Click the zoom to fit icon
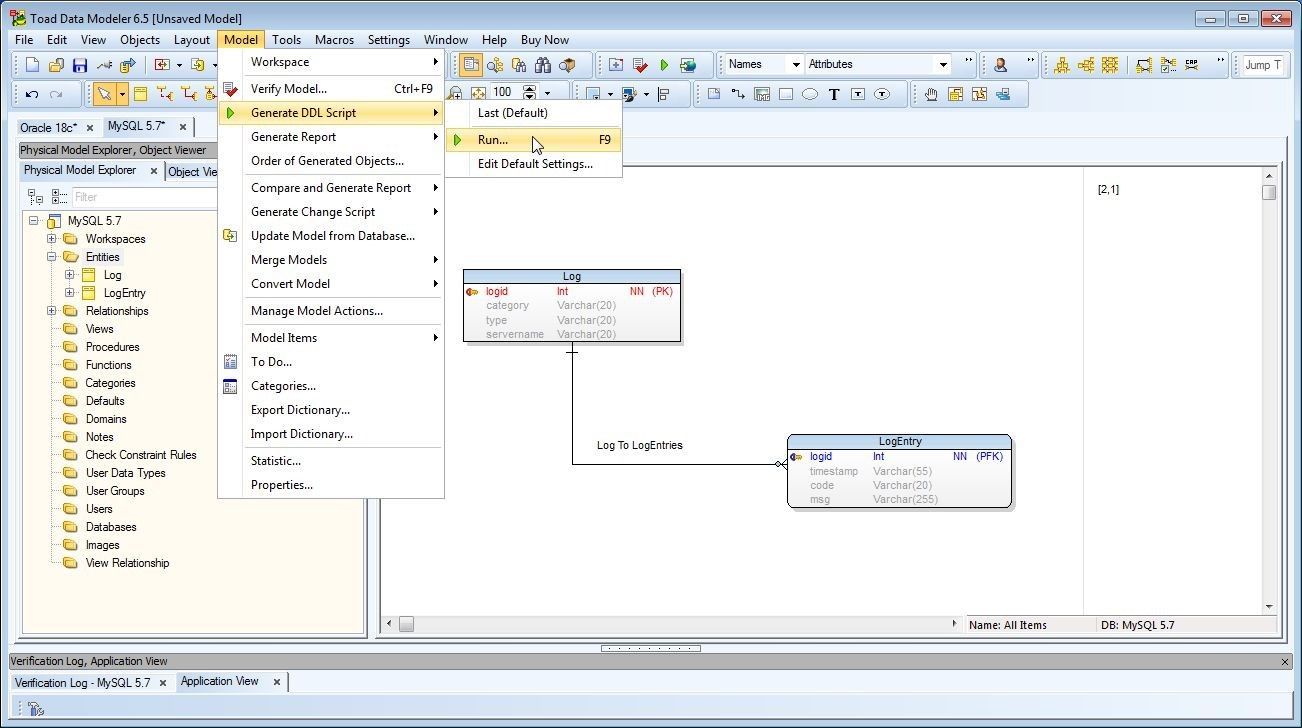 point(478,93)
